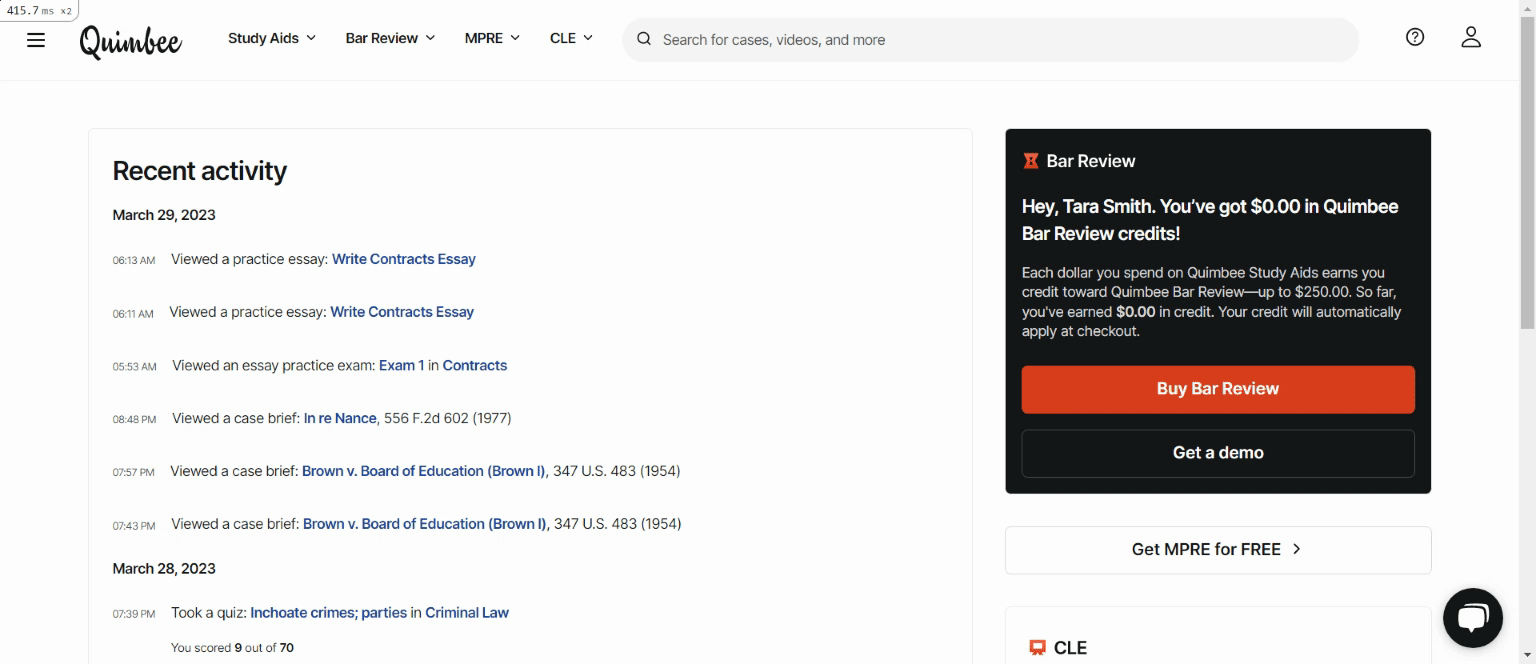
Task: Click the Recent activity heading
Action: pos(200,171)
